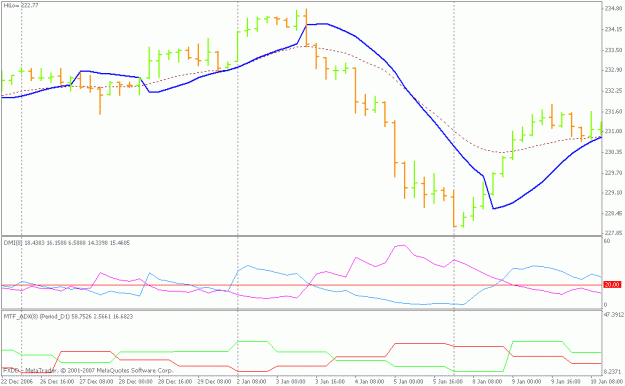Click the 232.25 price axis label

[613, 91]
